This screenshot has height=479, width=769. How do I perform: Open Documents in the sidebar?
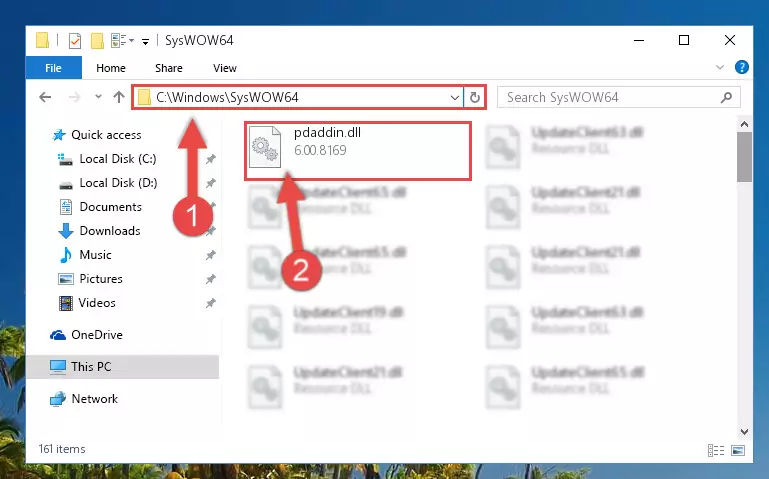(100, 207)
